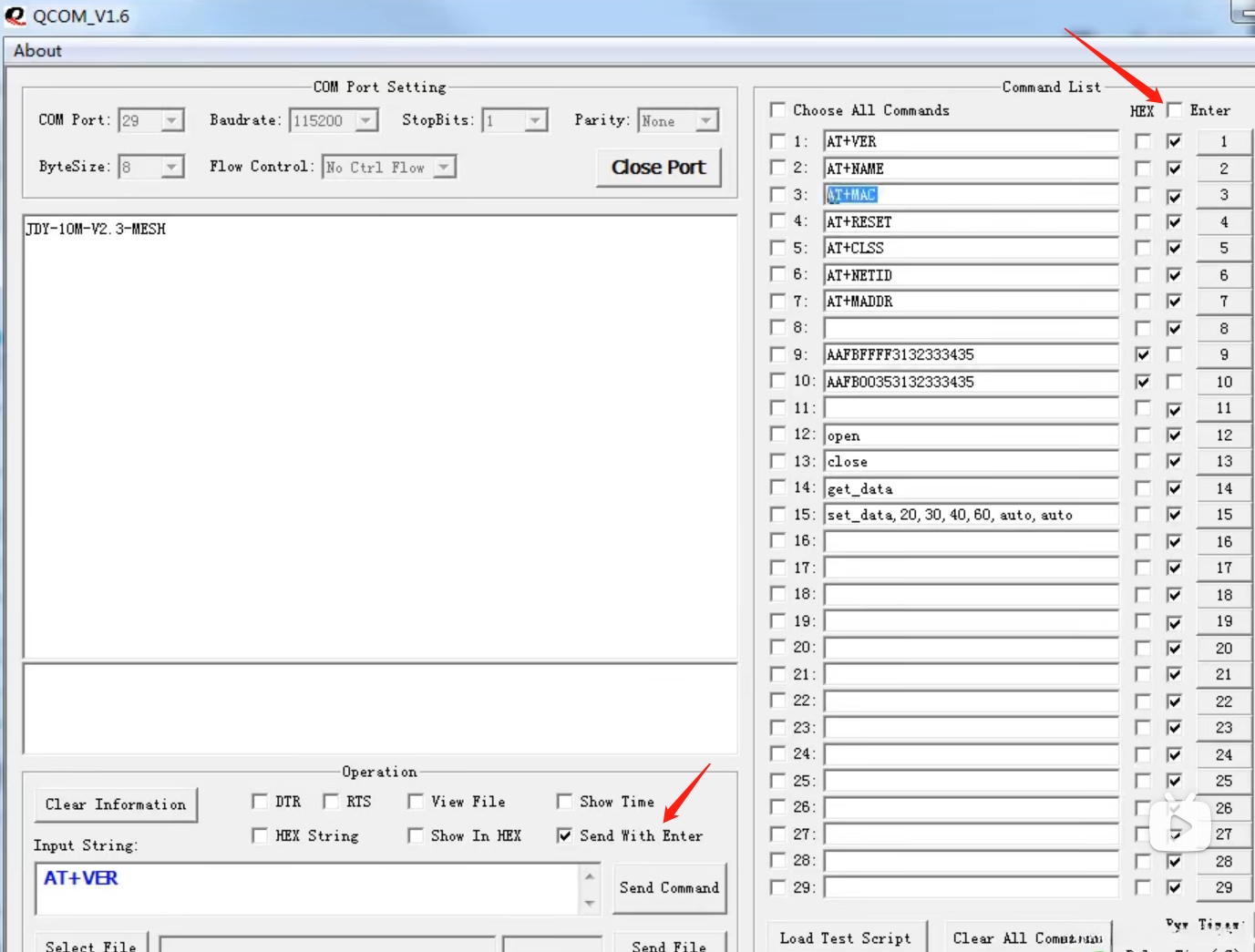Select the row 15 set_data command checkbox

[x=777, y=515]
